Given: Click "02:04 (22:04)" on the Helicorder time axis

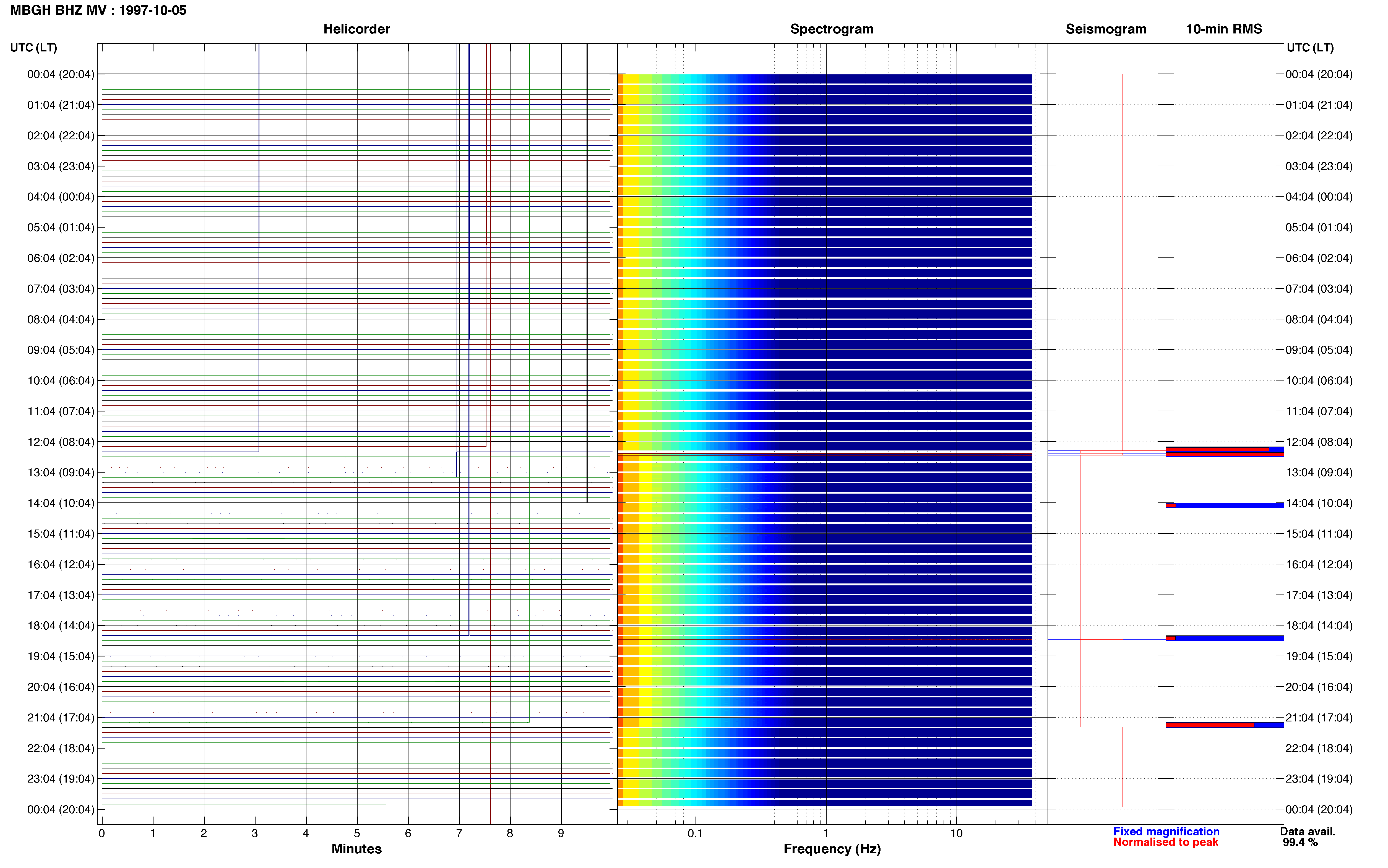Looking at the screenshot, I should 61,135.
